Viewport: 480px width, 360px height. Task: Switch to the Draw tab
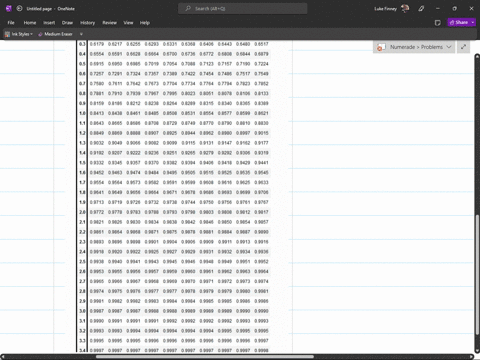pyautogui.click(x=67, y=23)
